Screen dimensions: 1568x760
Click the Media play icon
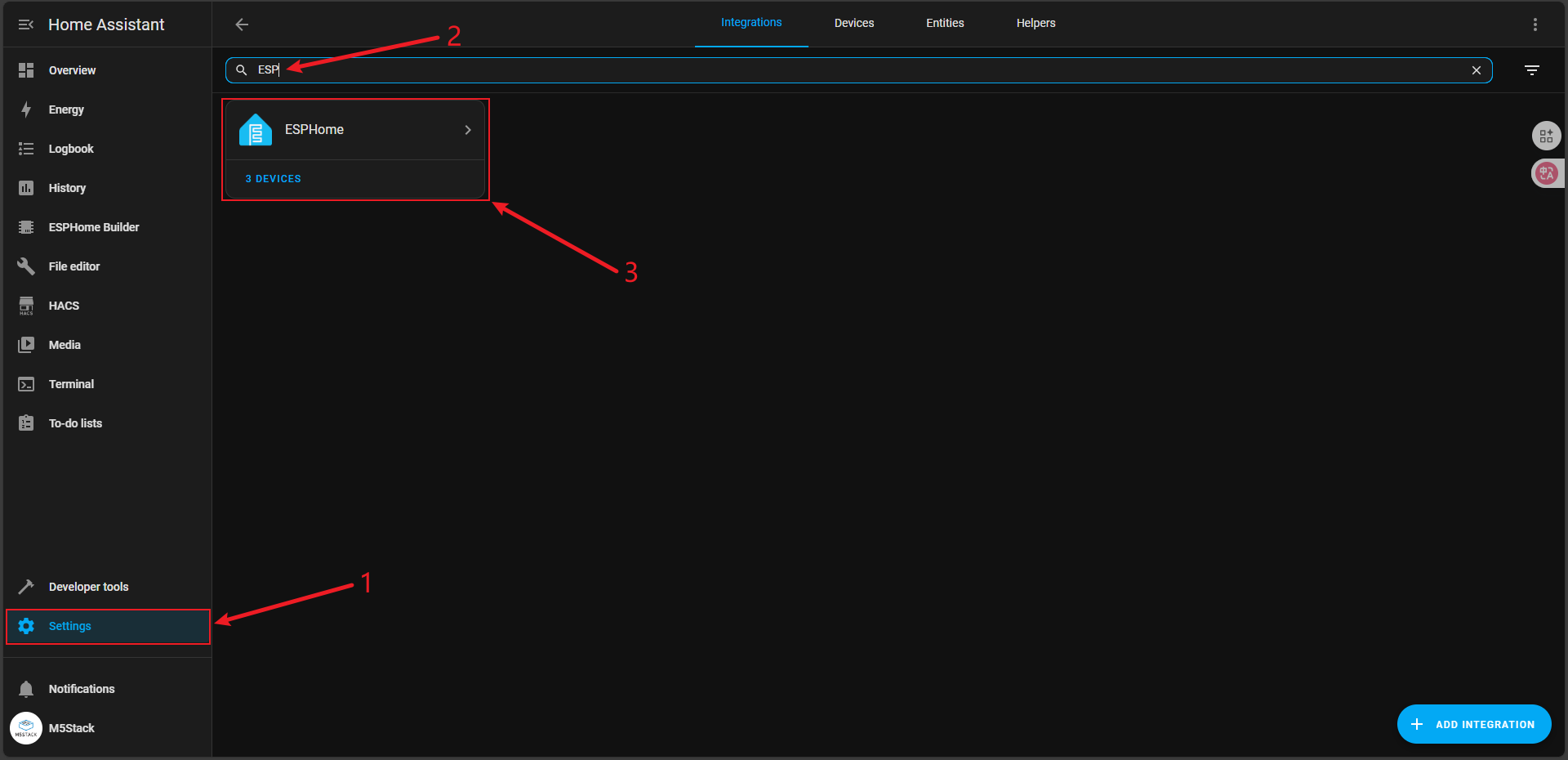point(26,345)
